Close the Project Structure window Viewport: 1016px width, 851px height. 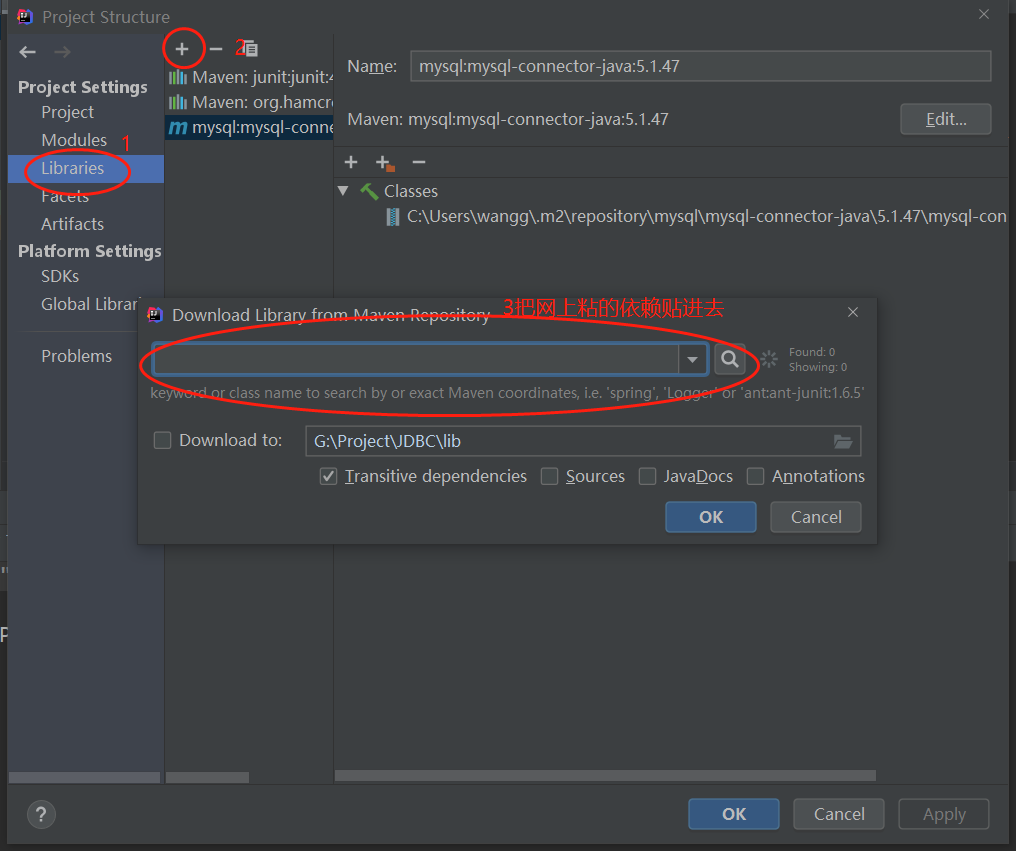click(x=984, y=14)
